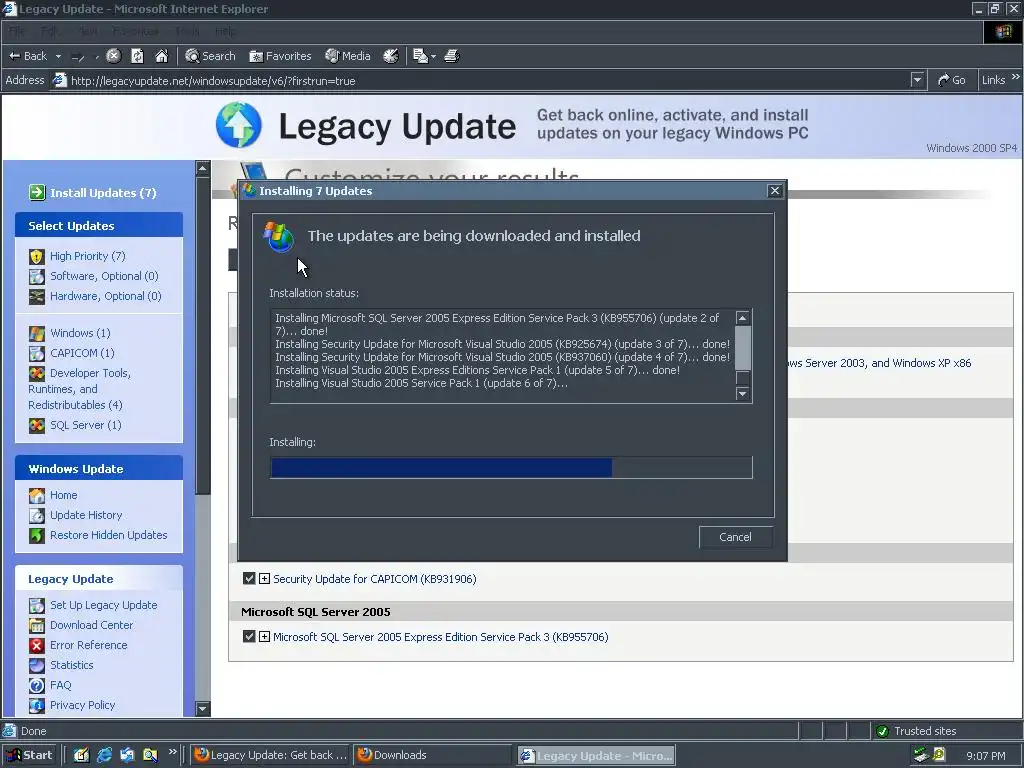Click the High Priority shield icon
The height and width of the screenshot is (768, 1024).
[x=37, y=257]
